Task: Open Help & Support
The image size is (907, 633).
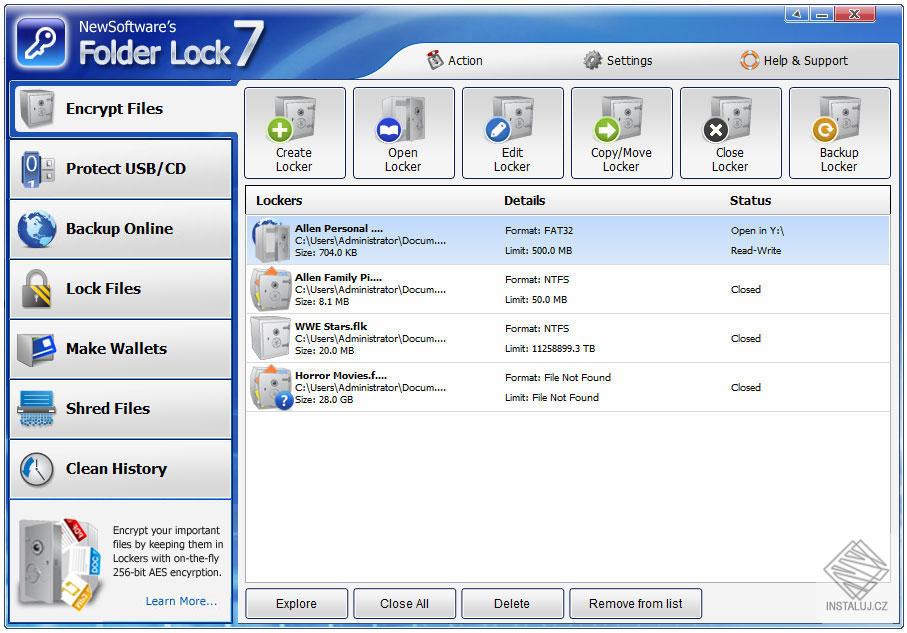Action: point(794,60)
